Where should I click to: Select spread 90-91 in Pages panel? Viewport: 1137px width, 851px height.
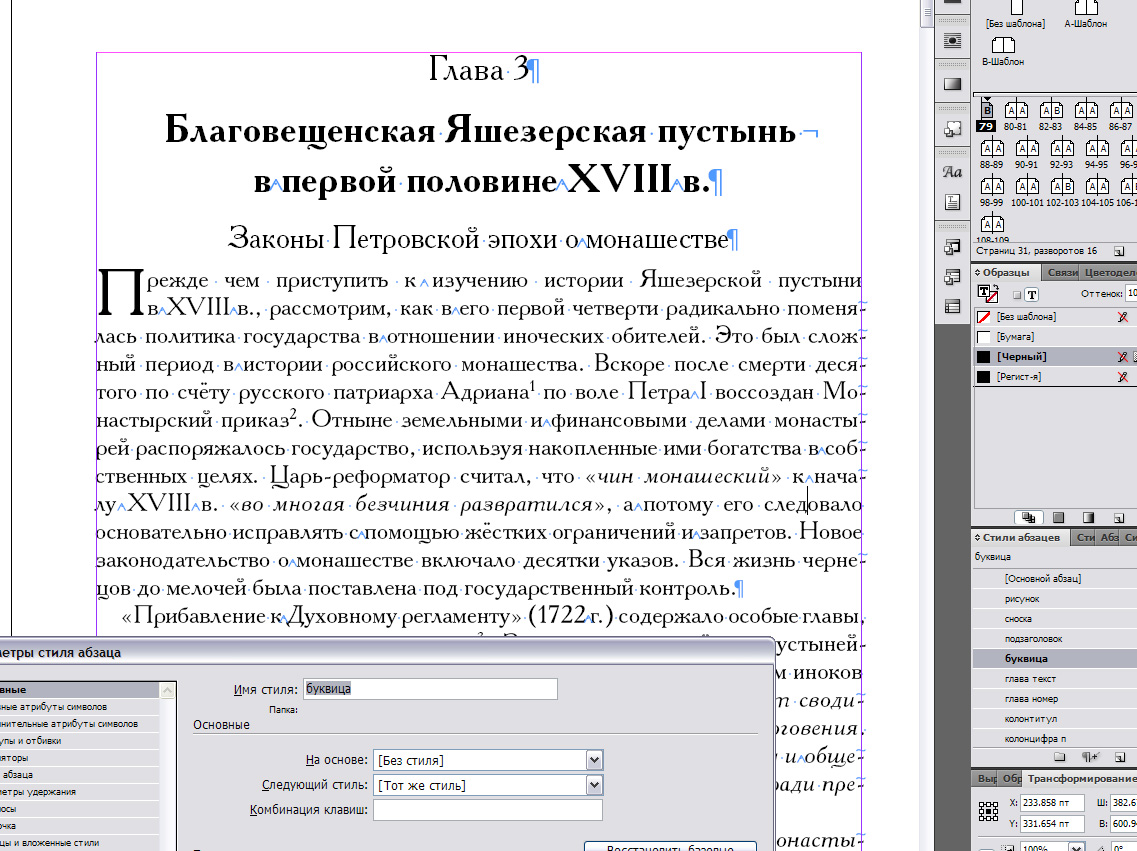pyautogui.click(x=1027, y=149)
